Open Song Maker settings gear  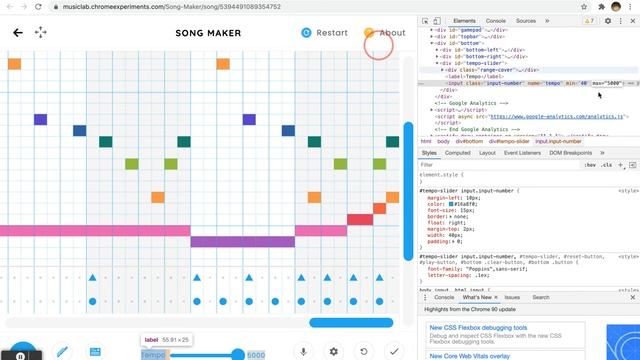[x=333, y=351]
